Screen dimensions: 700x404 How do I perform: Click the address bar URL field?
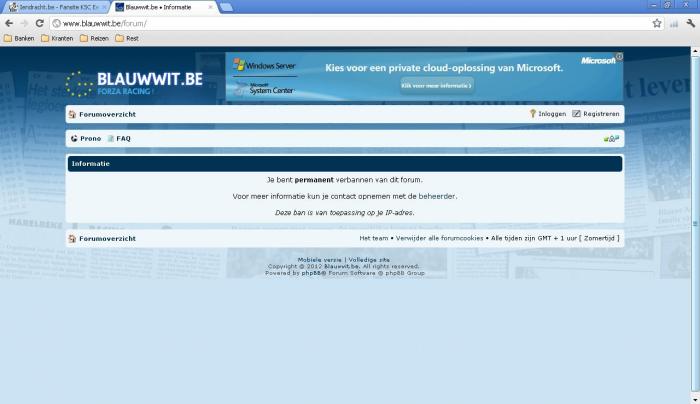350,23
